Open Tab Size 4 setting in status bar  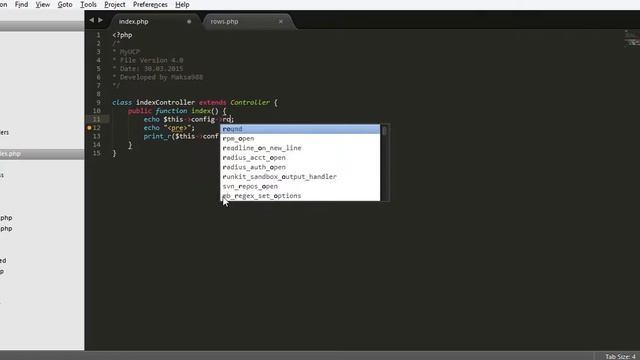click(x=620, y=356)
